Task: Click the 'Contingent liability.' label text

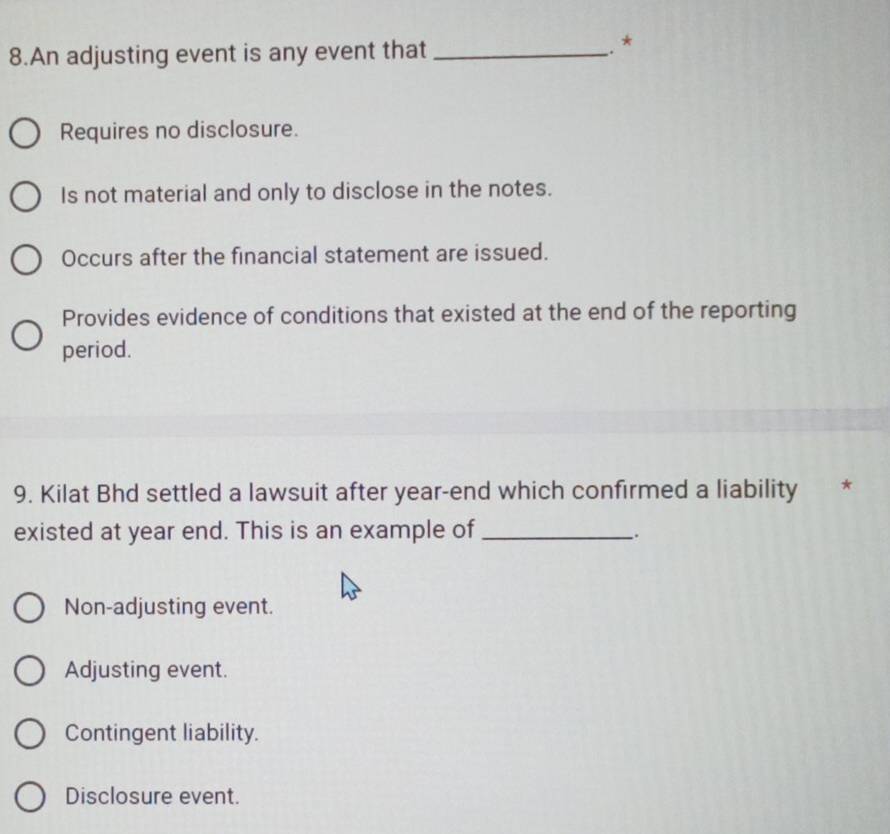Action: [x=162, y=733]
